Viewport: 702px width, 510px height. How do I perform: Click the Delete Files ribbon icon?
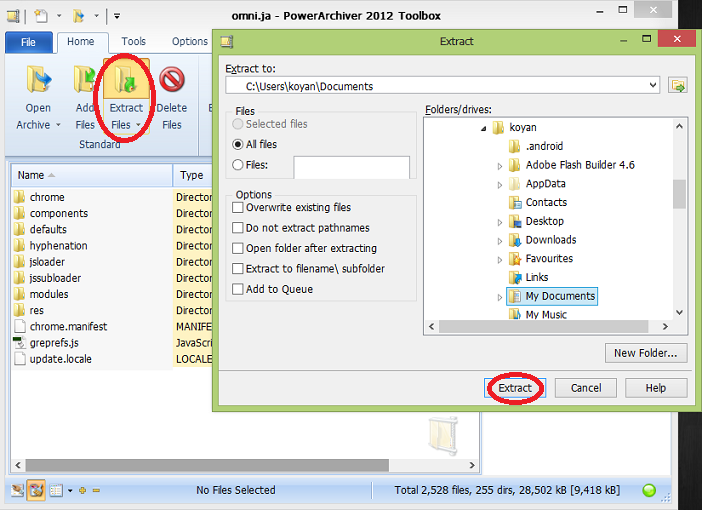[172, 80]
